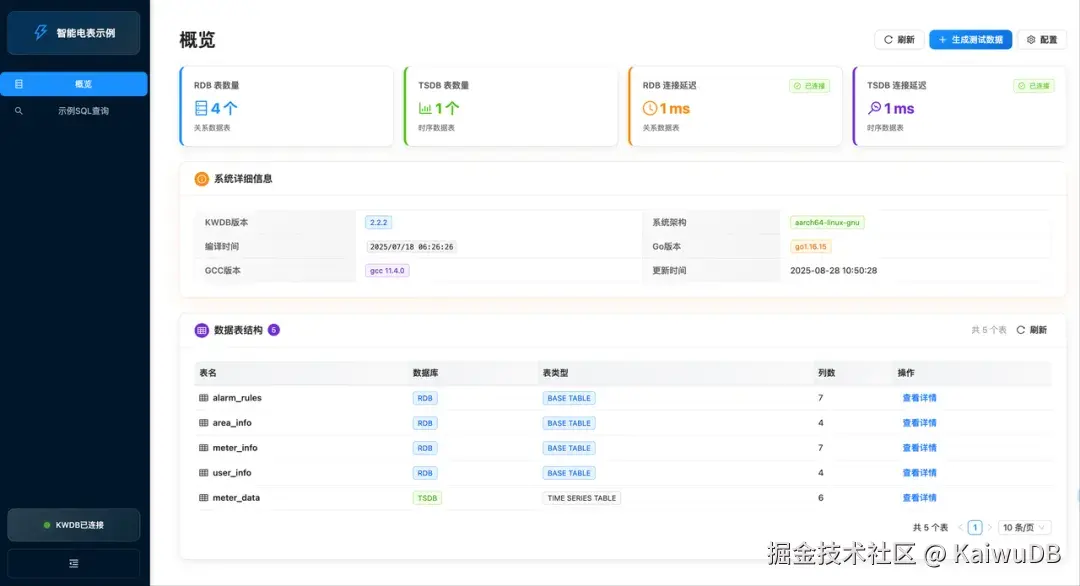1080x586 pixels.
Task: Click the RDB 表数量 database icon
Action: (x=201, y=108)
